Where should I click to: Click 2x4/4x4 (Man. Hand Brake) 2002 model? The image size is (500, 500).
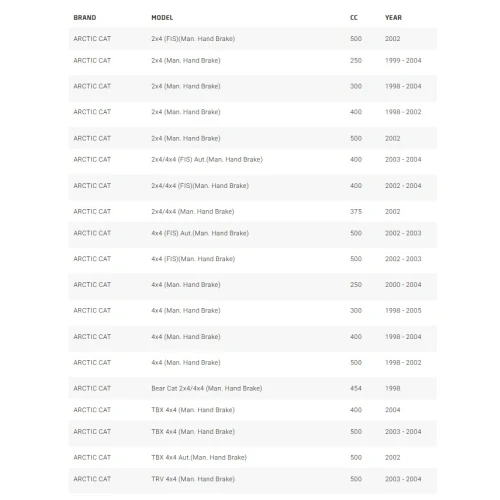coord(193,212)
